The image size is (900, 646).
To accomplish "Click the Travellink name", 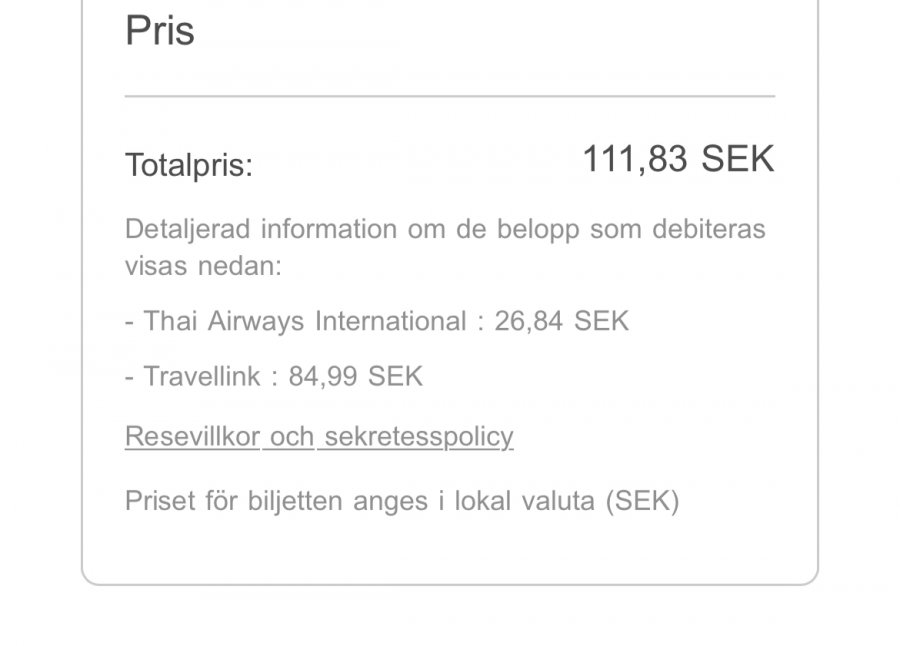I will click(203, 376).
